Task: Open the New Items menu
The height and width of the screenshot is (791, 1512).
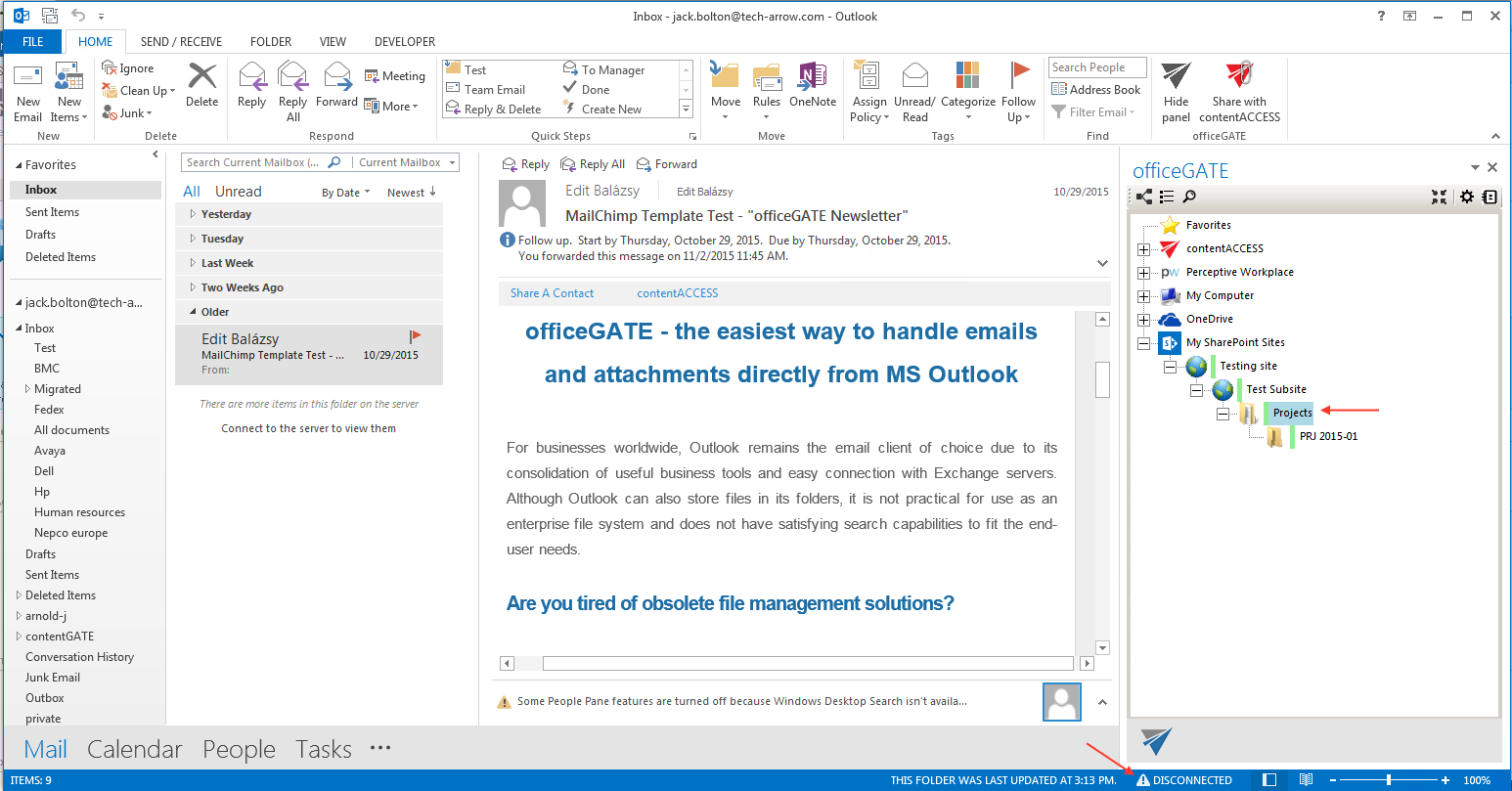Action: [x=68, y=93]
